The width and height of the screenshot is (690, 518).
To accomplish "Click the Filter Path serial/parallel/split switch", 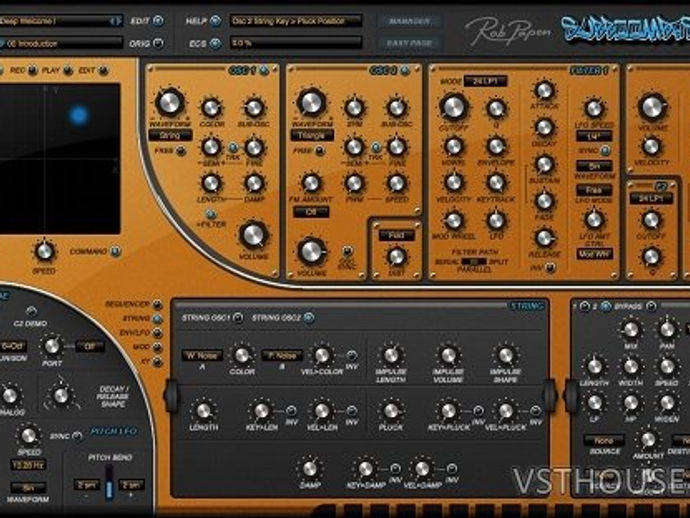I will point(474,261).
